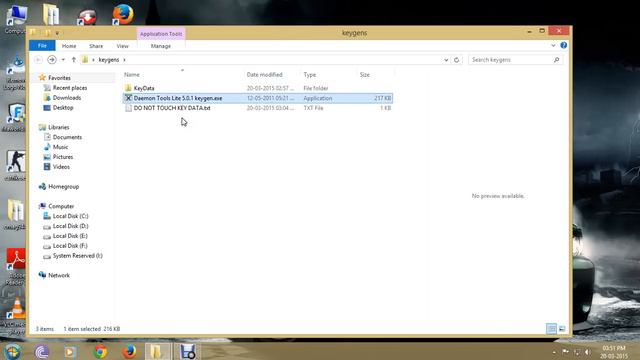The width and height of the screenshot is (640, 360).
Task: Click the 217 KB size cell
Action: pyautogui.click(x=382, y=98)
